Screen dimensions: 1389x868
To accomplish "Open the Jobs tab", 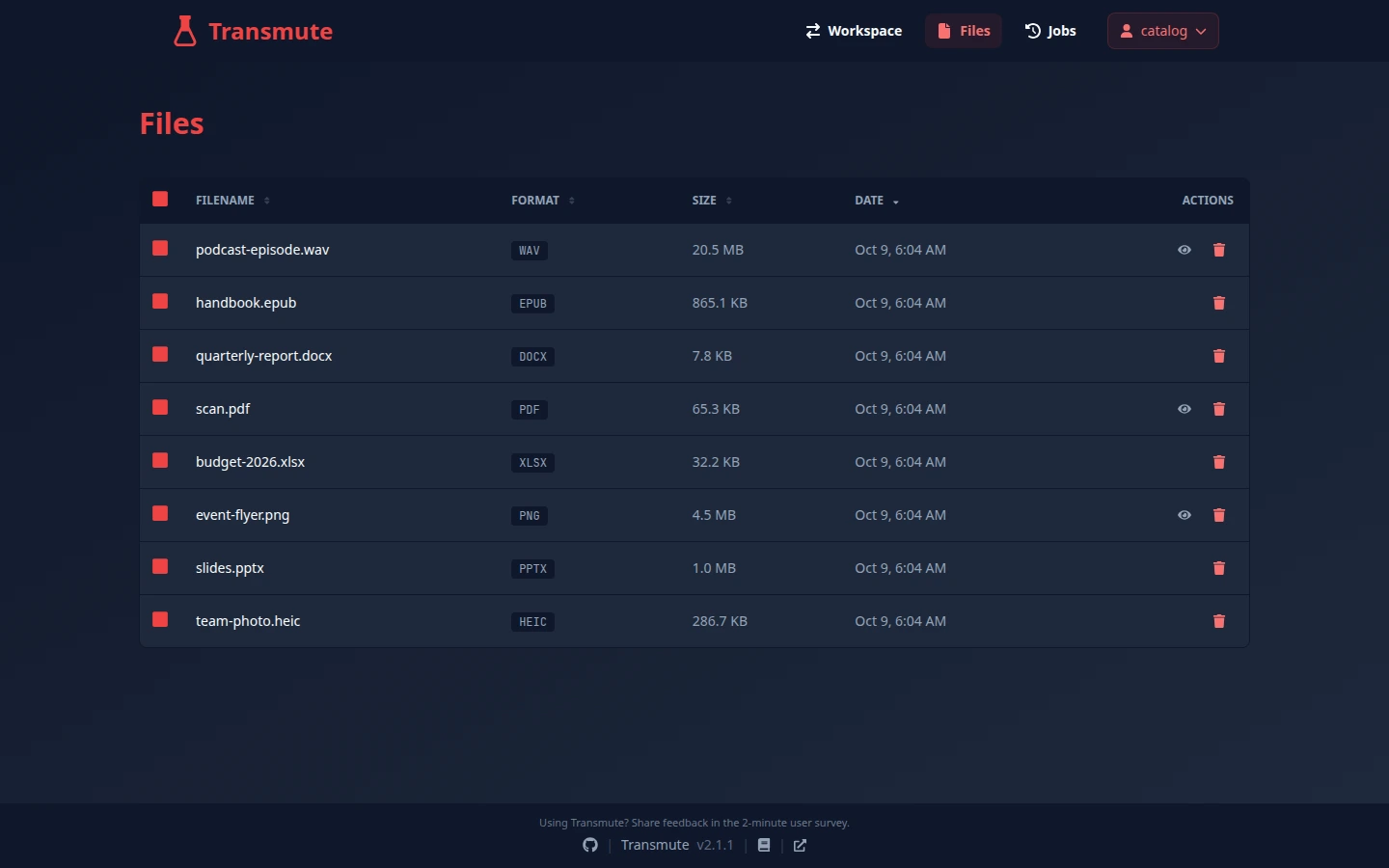I will (1050, 31).
